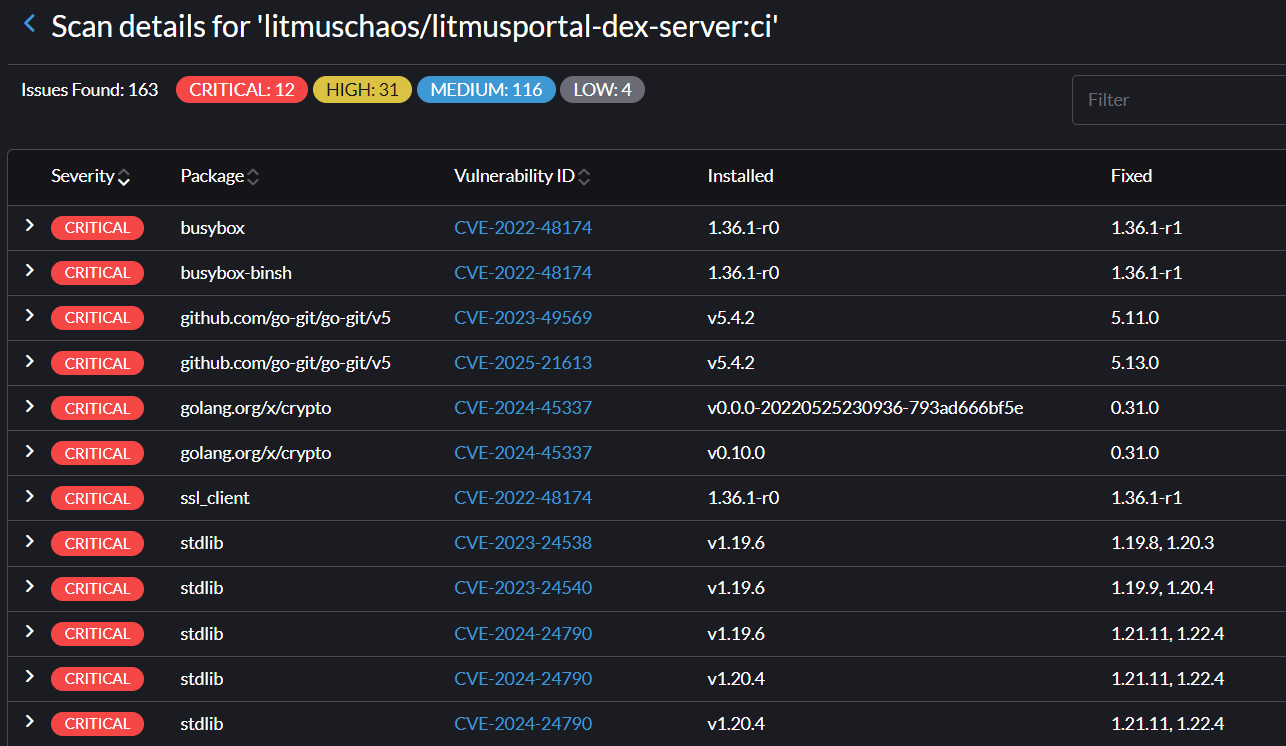Viewport: 1286px width, 746px height.
Task: Open CVE-2024-45337 link for crypto v0.10.0
Action: pyautogui.click(x=523, y=453)
